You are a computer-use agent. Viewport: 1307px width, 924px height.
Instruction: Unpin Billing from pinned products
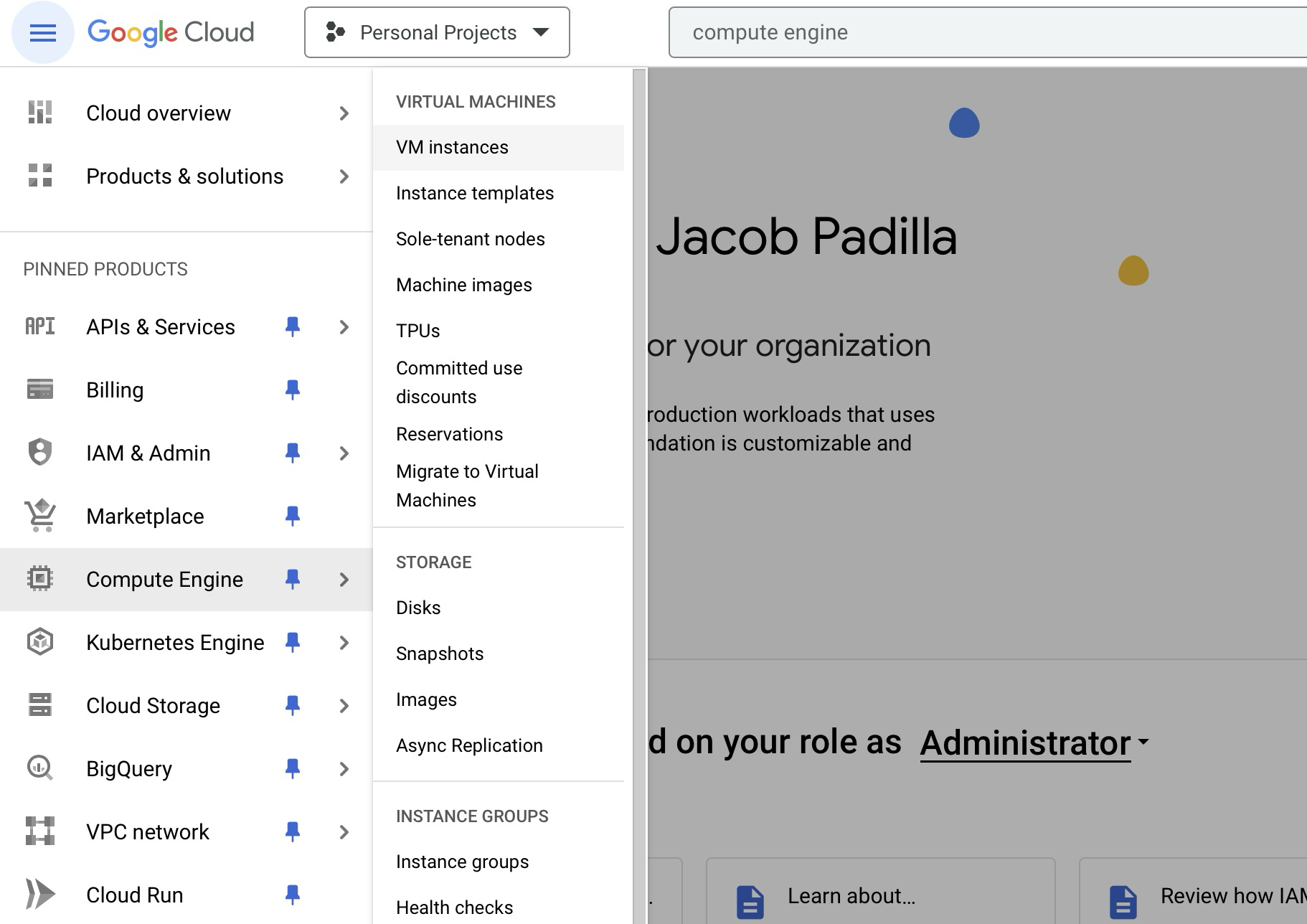click(293, 390)
